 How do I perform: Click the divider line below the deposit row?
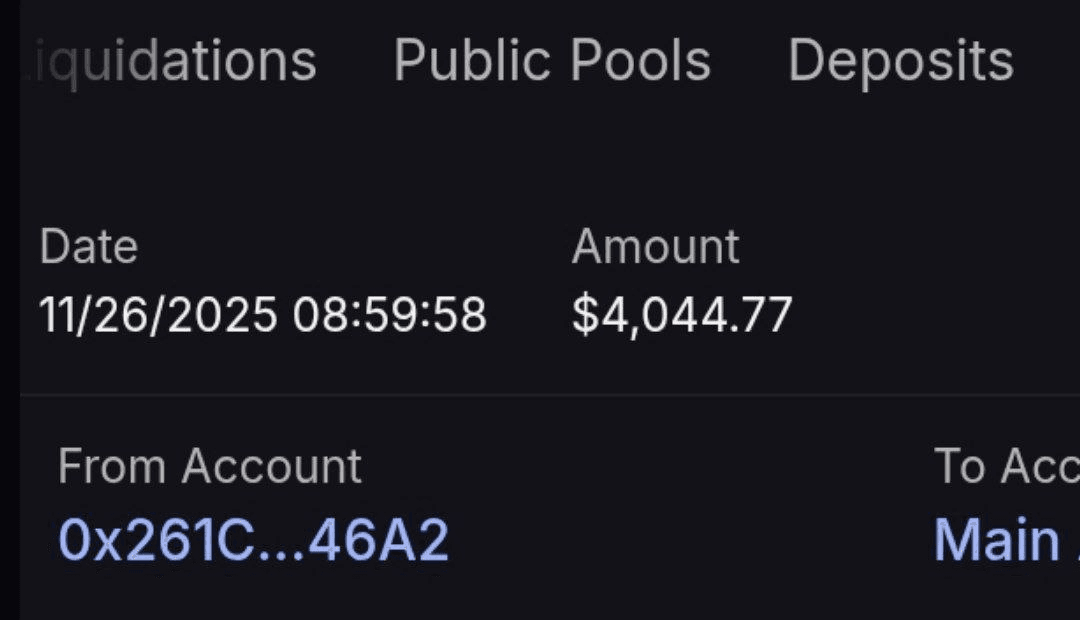click(540, 395)
